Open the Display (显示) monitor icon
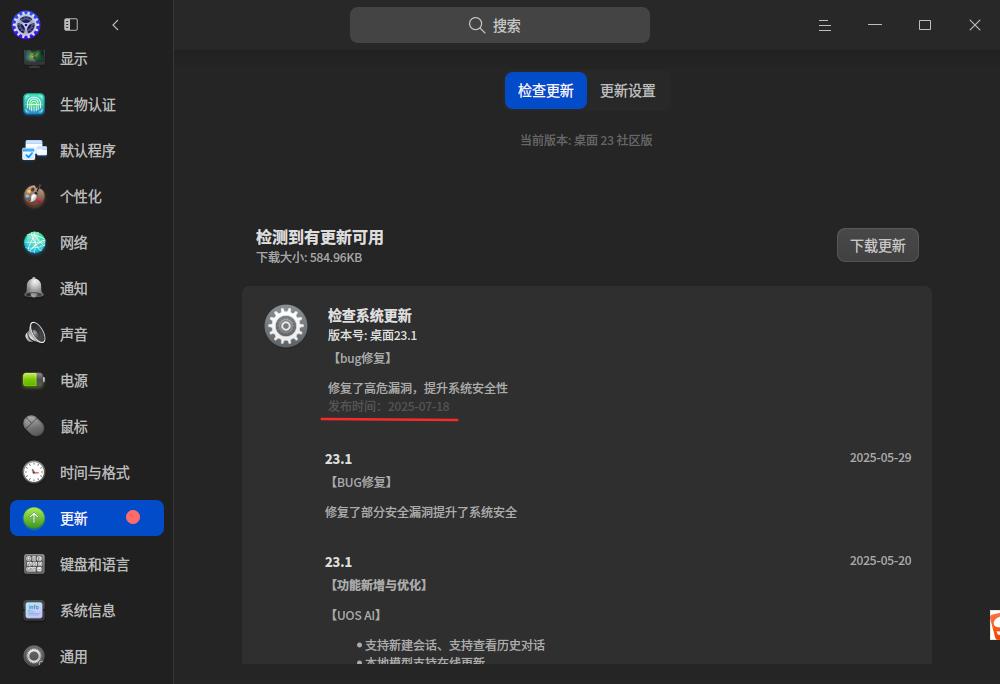 click(x=34, y=58)
